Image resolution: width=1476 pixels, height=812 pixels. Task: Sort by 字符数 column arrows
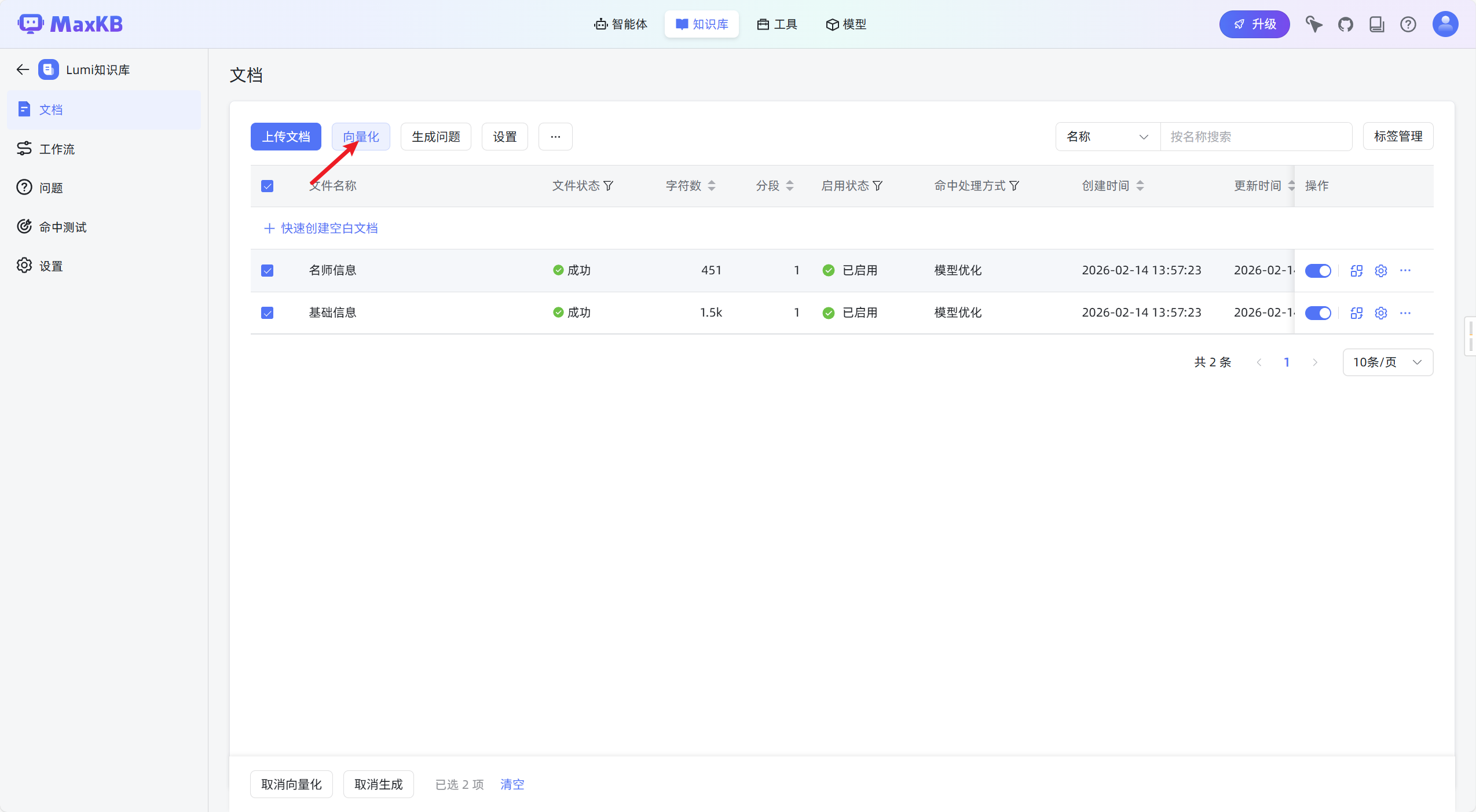[712, 186]
